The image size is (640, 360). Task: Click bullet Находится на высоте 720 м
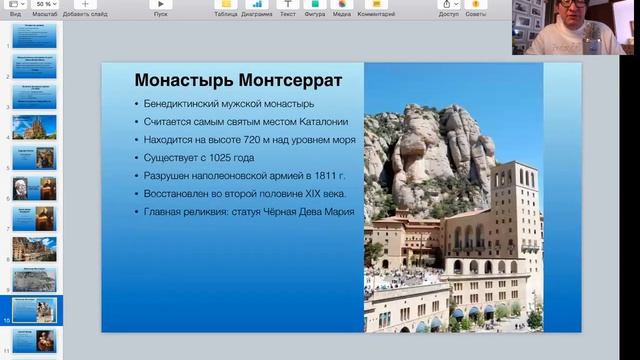(x=249, y=140)
